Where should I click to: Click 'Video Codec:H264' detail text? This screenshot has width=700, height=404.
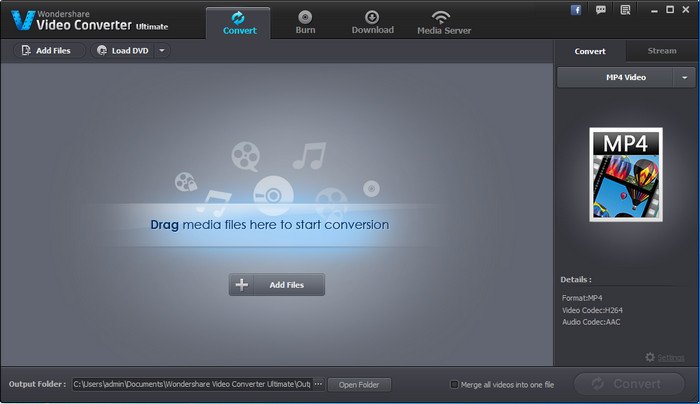592,310
